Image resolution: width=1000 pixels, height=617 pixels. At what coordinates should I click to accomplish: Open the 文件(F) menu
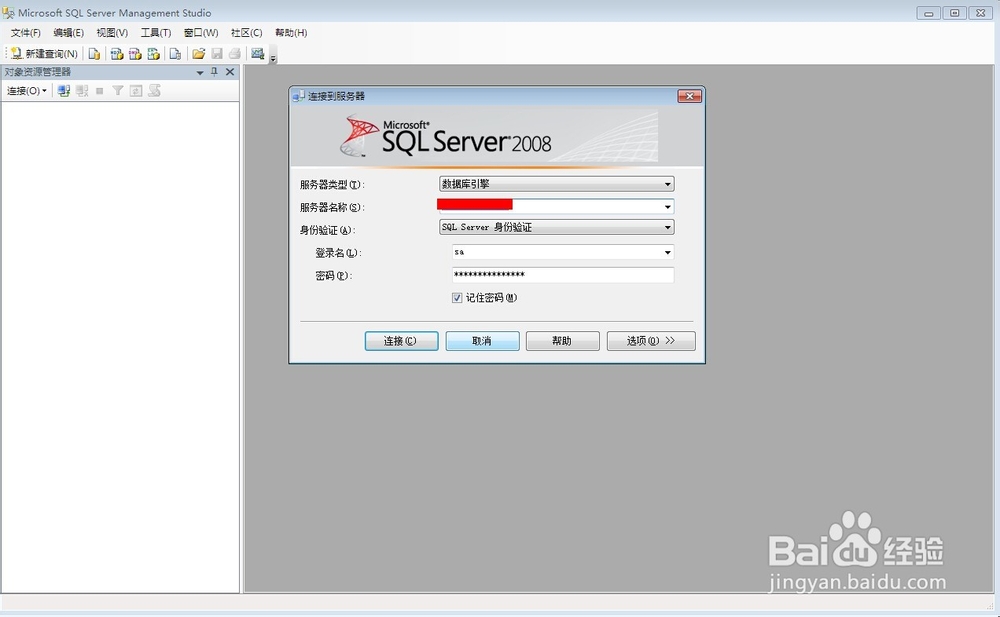coord(26,33)
